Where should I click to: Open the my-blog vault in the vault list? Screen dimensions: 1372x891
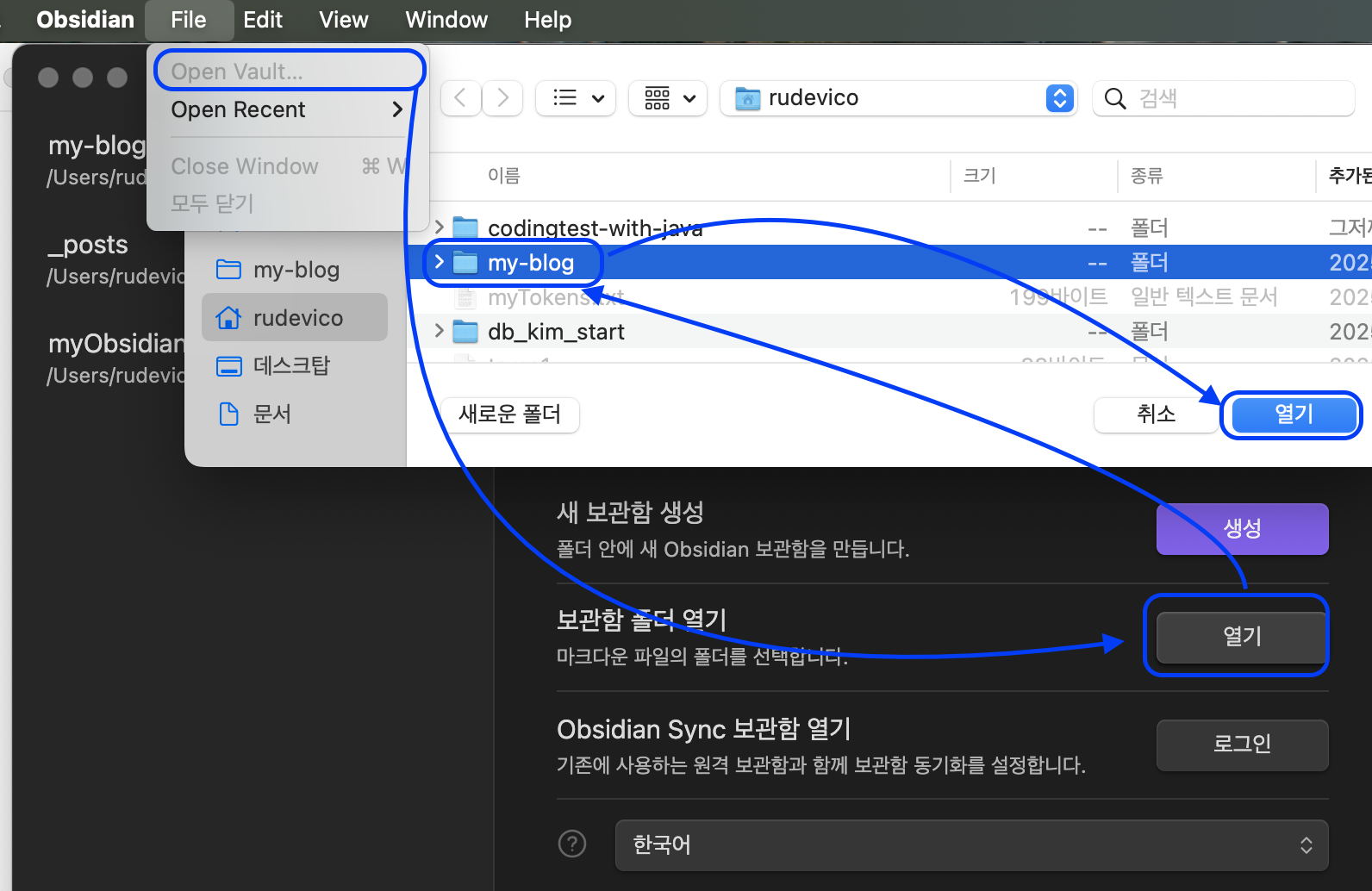tap(97, 159)
